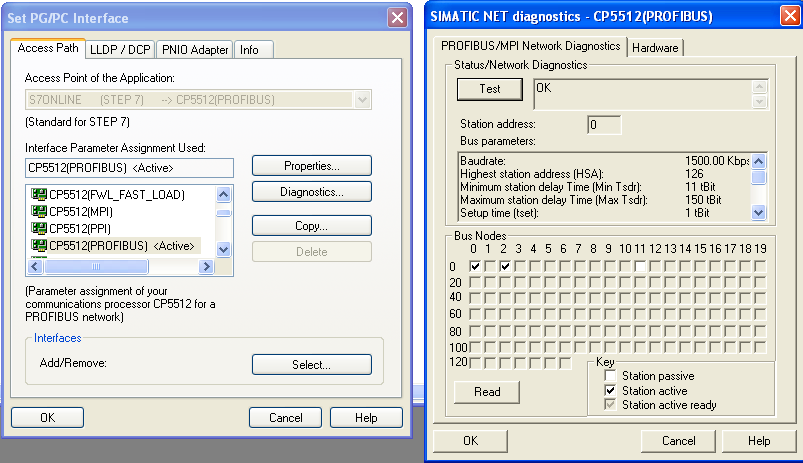803x463 pixels.
Task: Click the Station active key checkbox
Action: pos(610,390)
